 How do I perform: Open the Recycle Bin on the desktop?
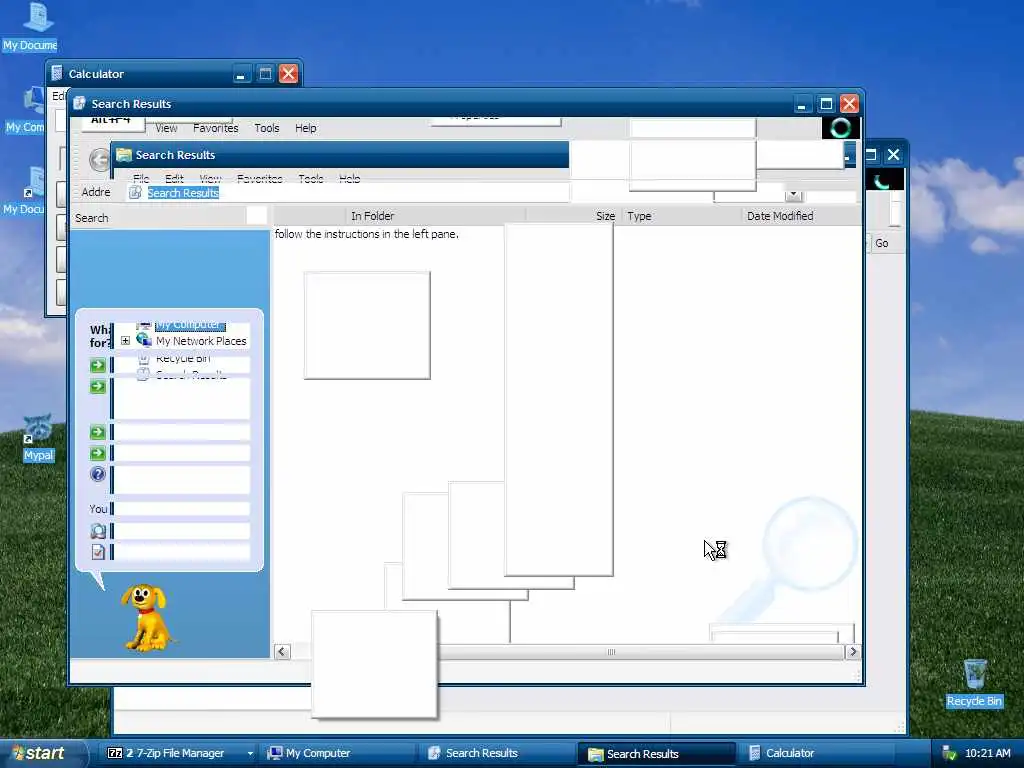click(x=974, y=683)
